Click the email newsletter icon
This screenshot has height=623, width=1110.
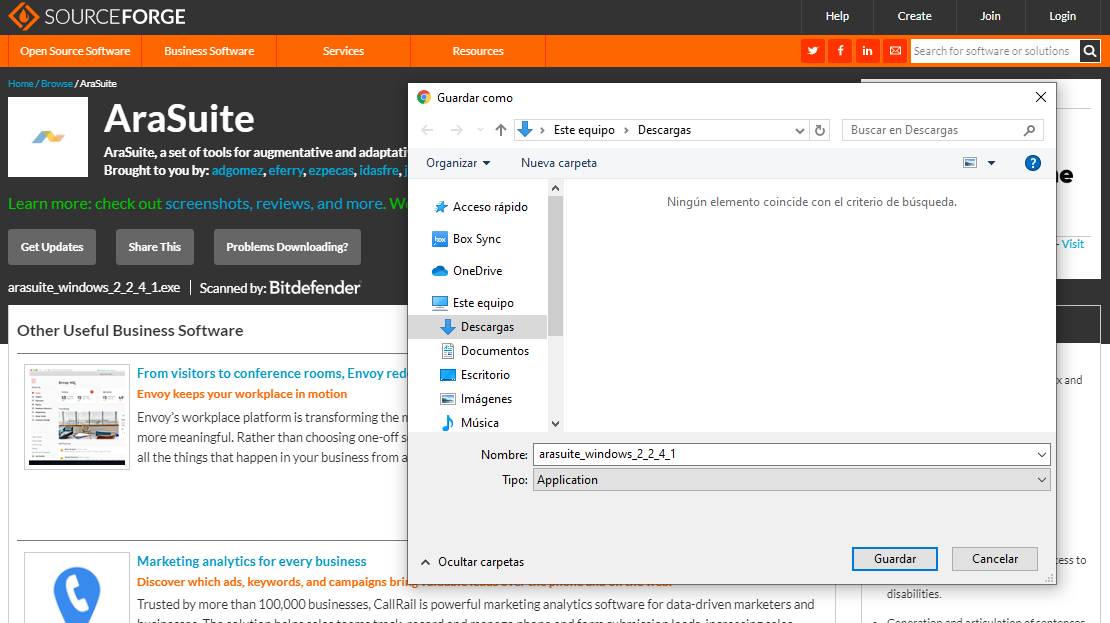895,51
